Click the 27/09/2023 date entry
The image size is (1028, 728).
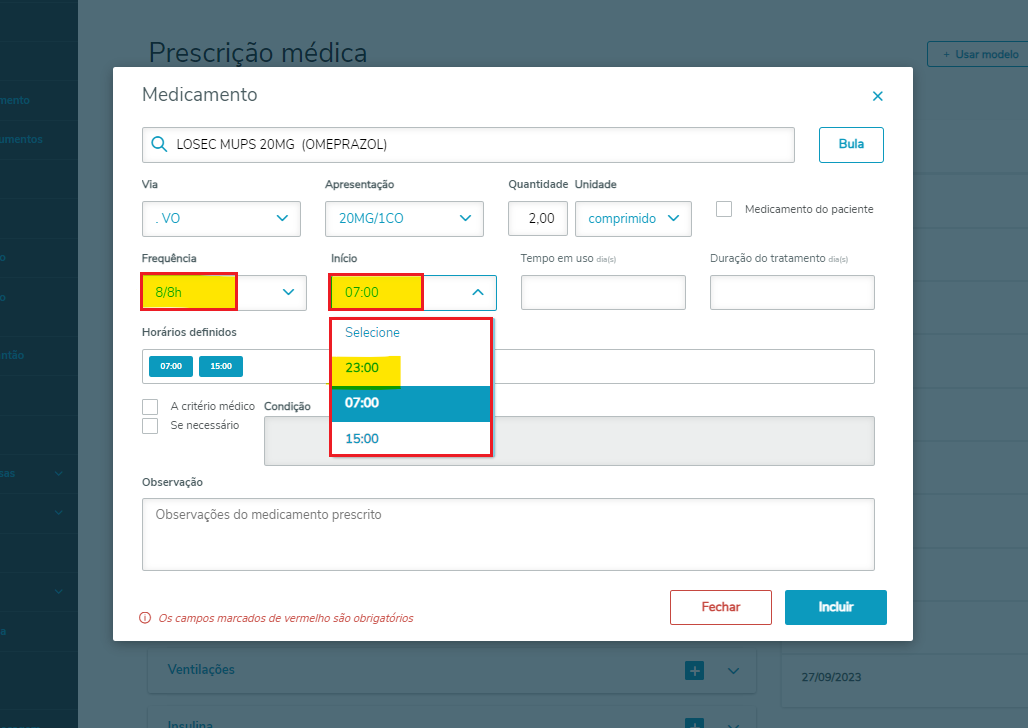pyautogui.click(x=831, y=677)
